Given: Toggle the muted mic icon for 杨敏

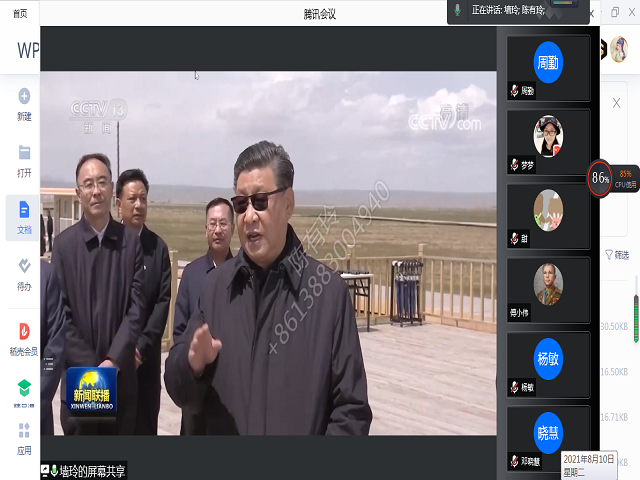Looking at the screenshot, I should point(514,386).
